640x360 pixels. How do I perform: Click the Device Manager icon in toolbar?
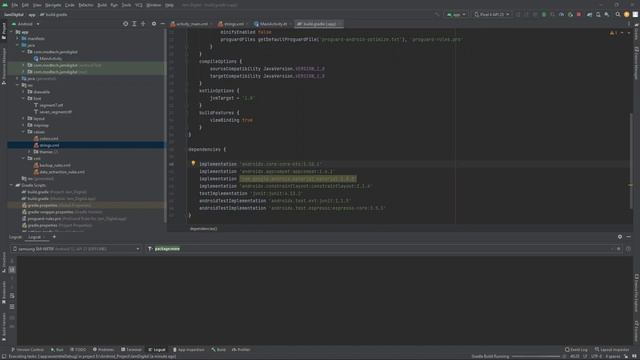598,14
